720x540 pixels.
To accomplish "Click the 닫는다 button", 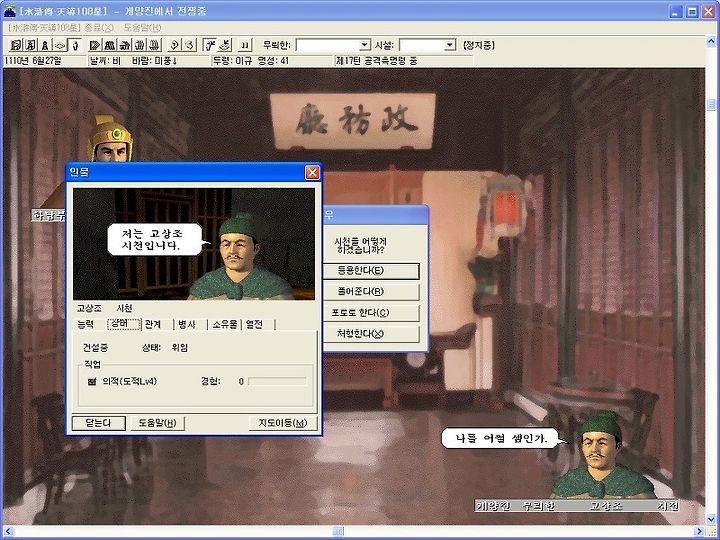I will click(99, 423).
